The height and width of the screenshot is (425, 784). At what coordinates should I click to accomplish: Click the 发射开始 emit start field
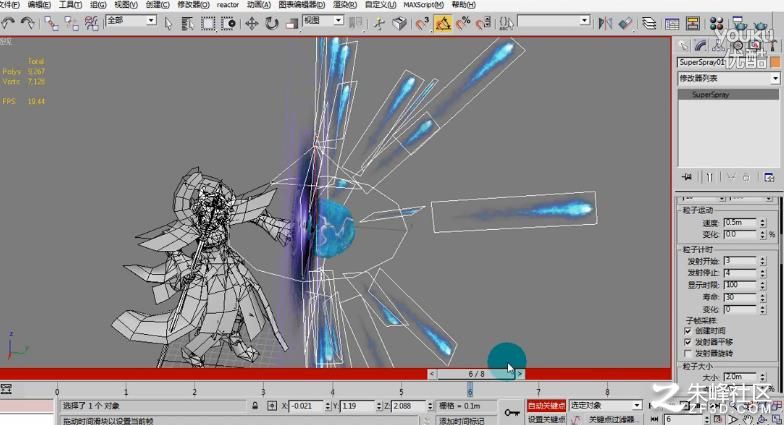point(740,261)
